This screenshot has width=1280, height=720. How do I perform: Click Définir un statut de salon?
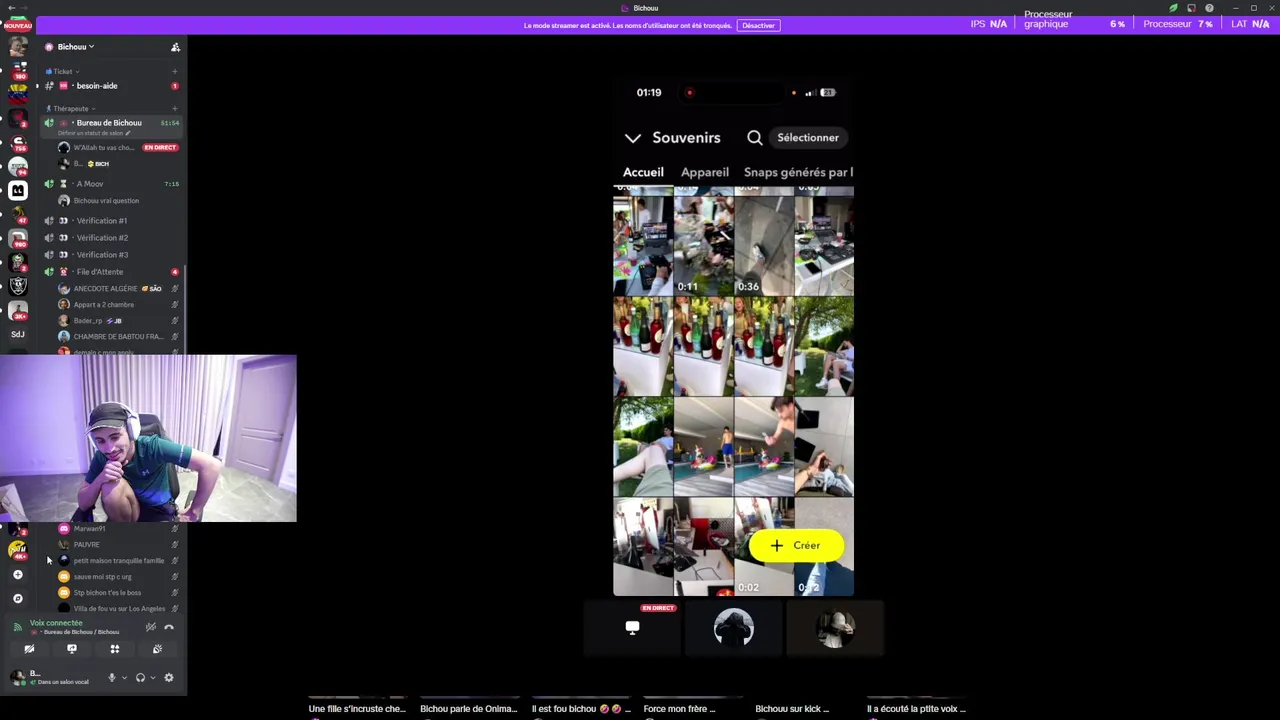[x=94, y=133]
